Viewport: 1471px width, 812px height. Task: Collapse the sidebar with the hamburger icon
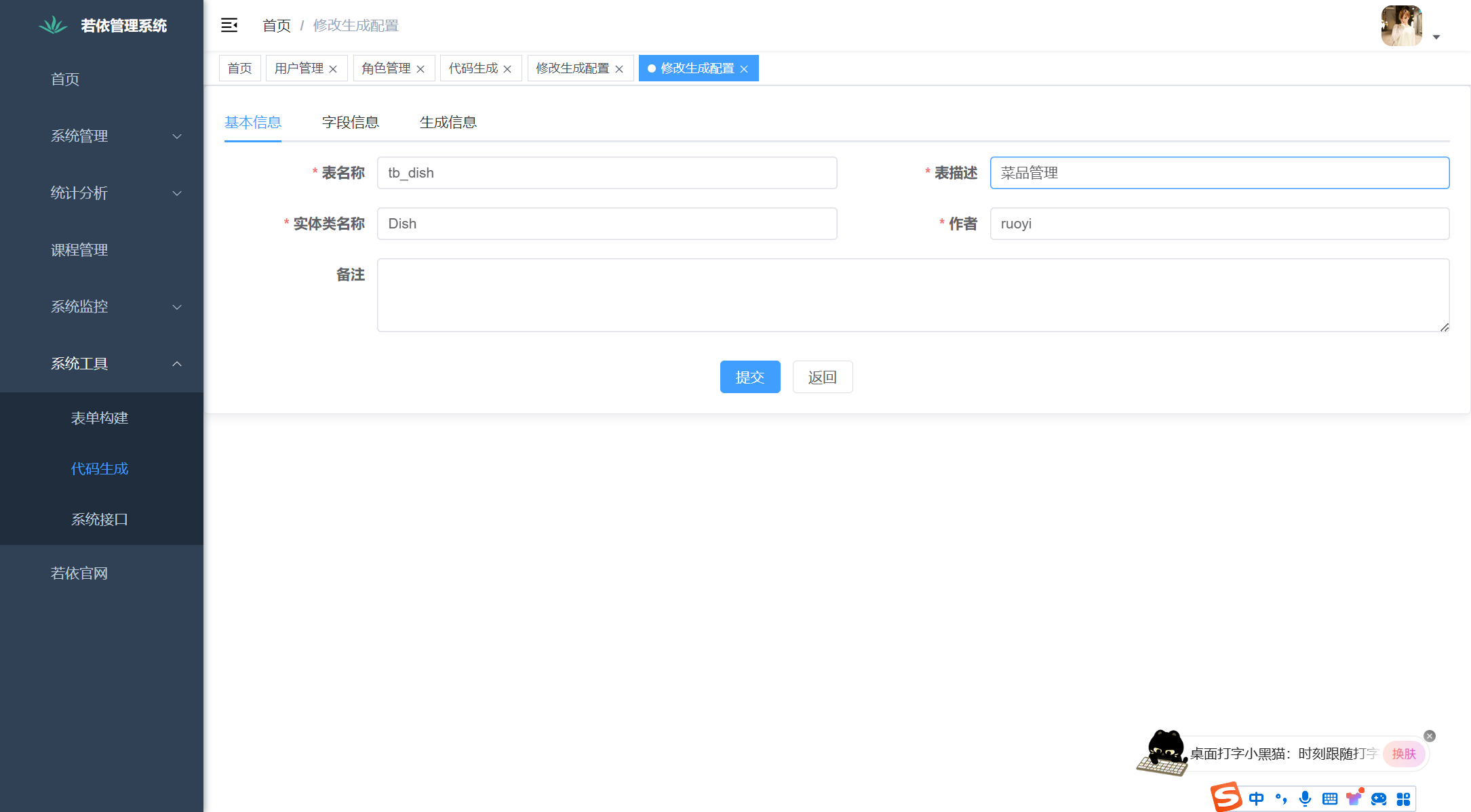click(x=229, y=26)
